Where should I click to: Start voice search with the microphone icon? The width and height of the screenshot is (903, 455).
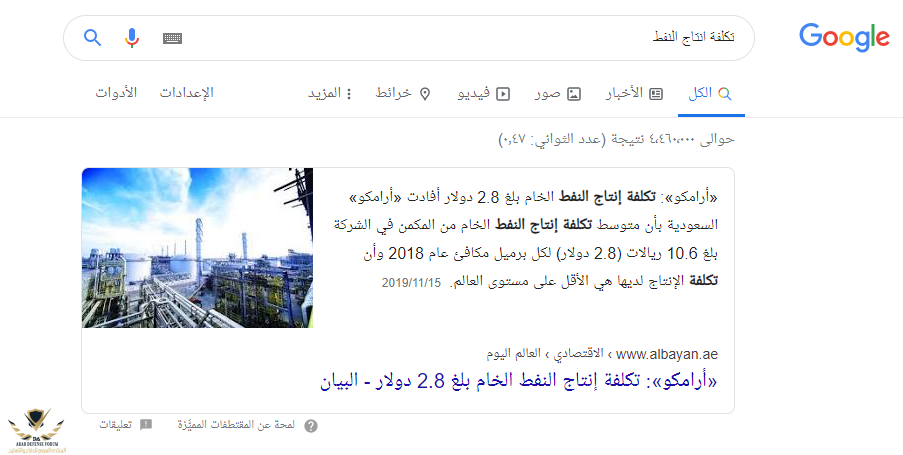[132, 38]
